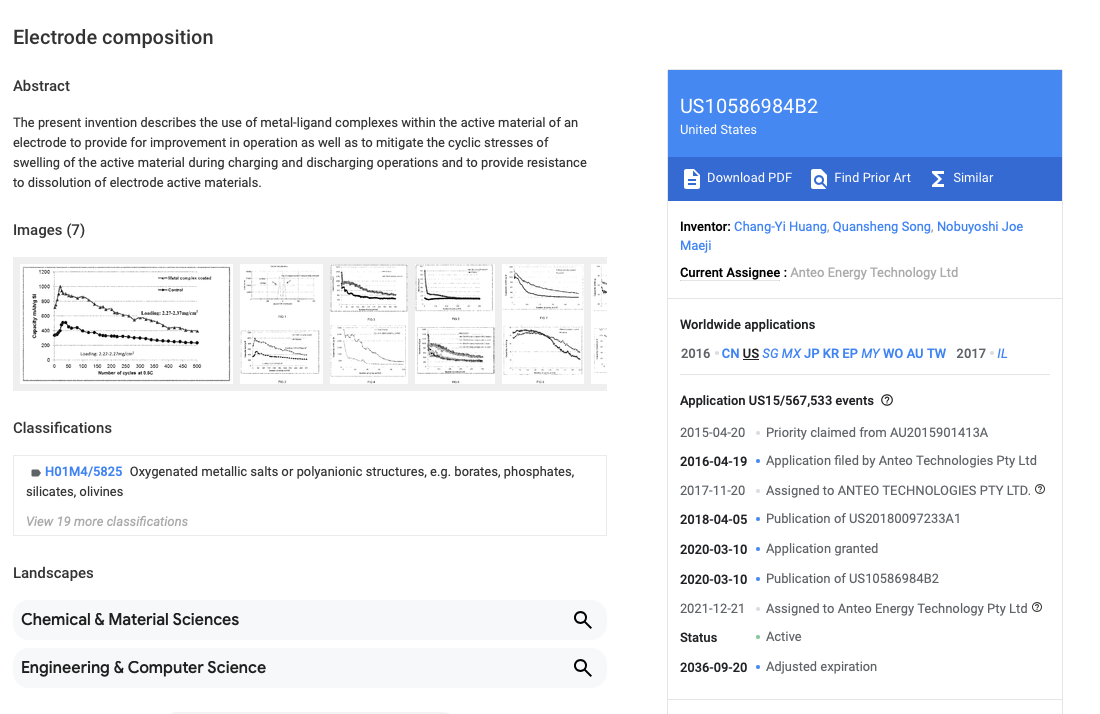
Task: Open the first capacity graph image
Action: (x=126, y=323)
